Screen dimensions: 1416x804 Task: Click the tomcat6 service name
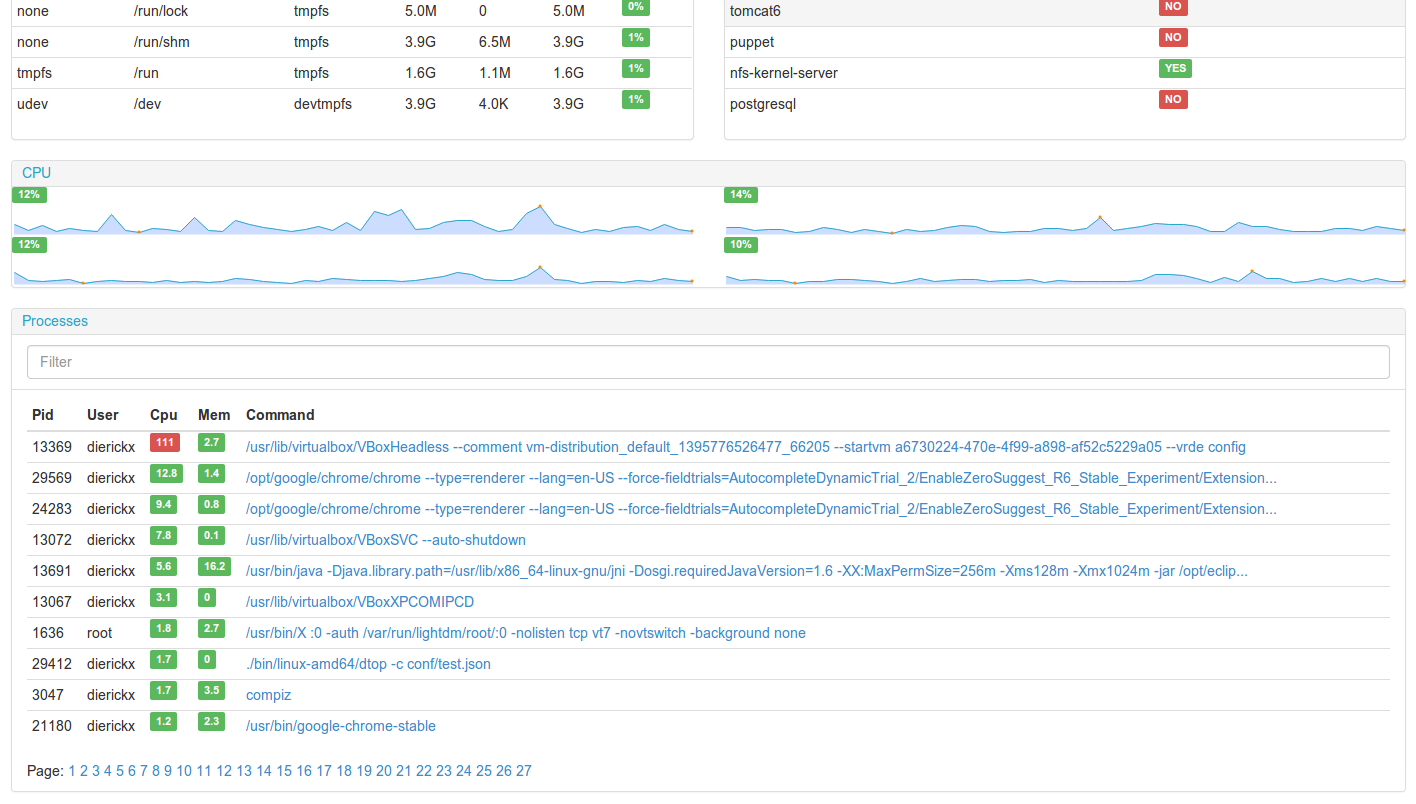[755, 11]
